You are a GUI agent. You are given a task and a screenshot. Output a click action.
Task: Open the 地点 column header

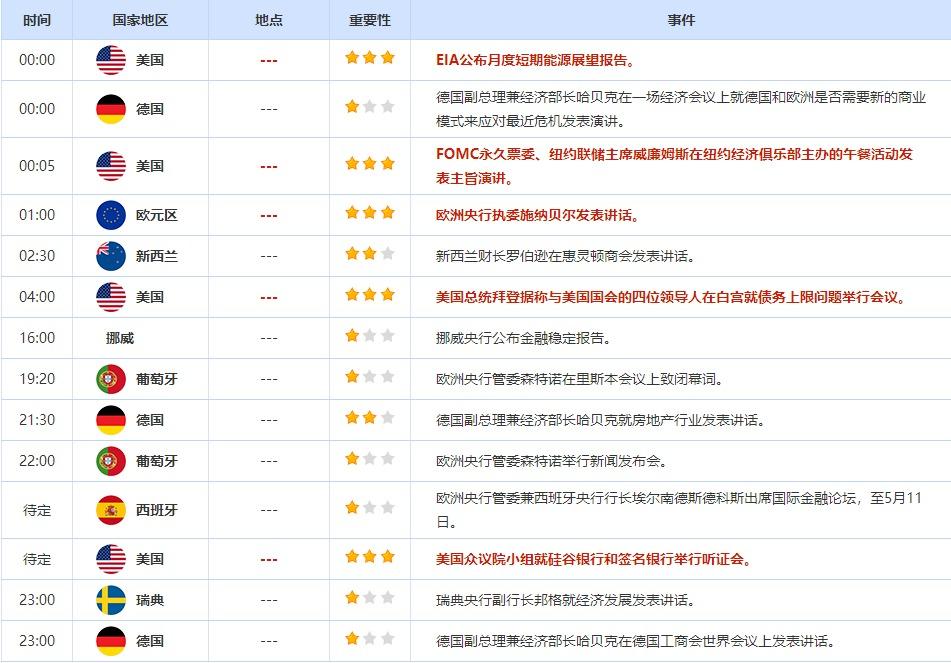[x=266, y=20]
